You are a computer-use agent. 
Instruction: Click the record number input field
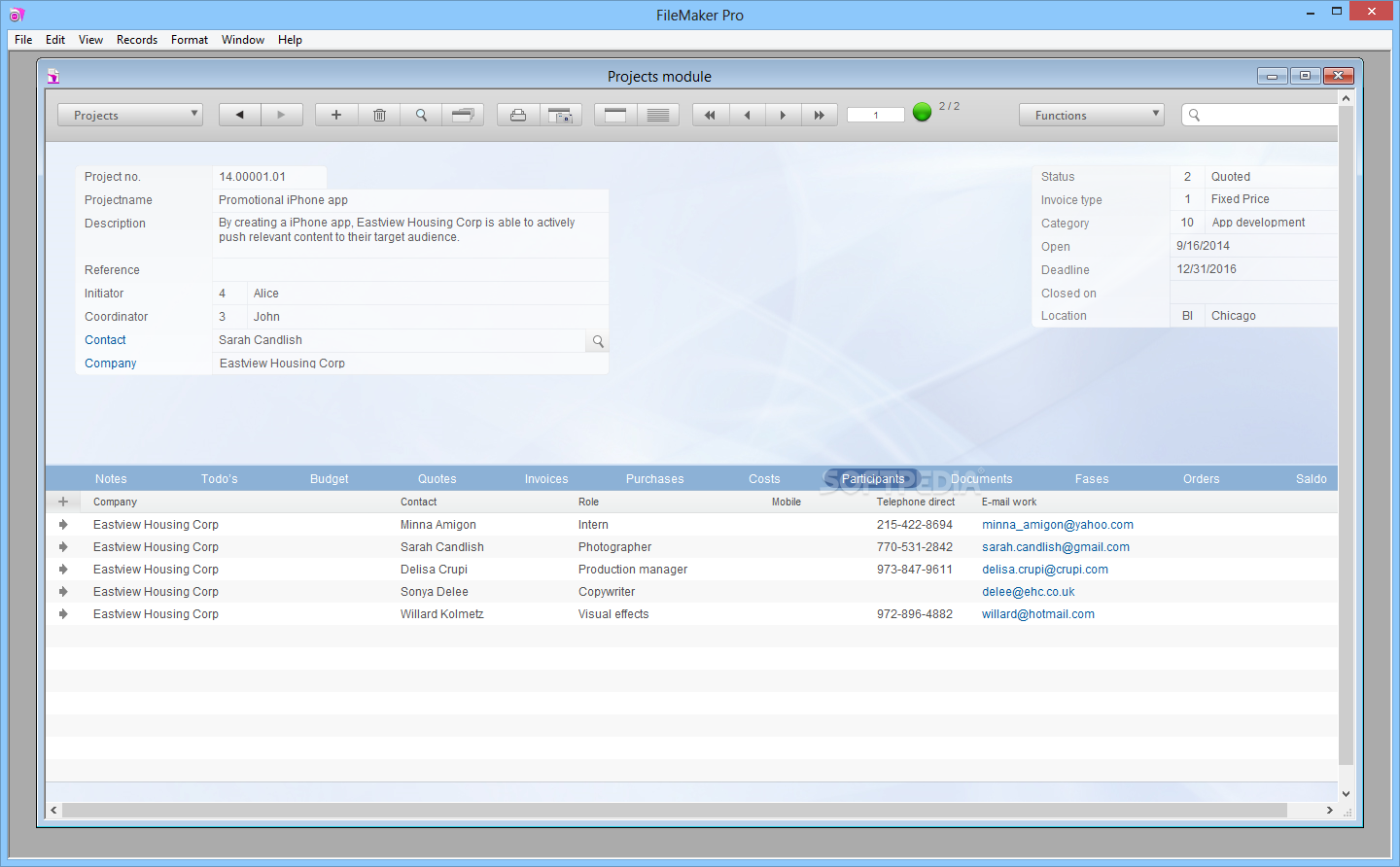[876, 115]
